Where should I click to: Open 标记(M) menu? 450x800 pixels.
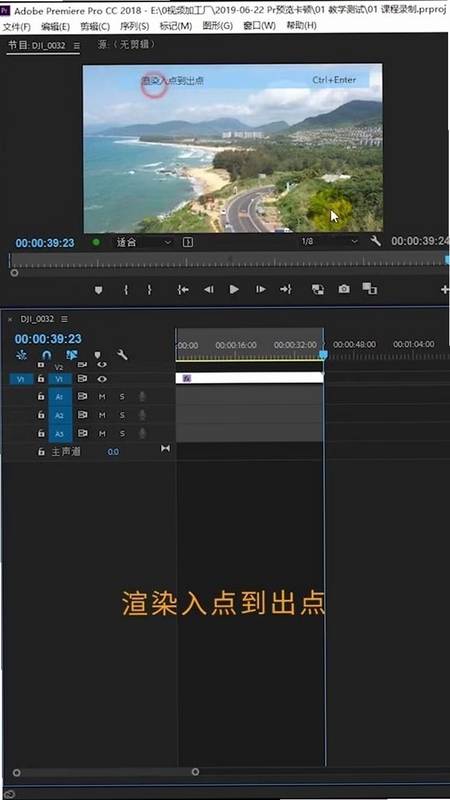tap(176, 26)
